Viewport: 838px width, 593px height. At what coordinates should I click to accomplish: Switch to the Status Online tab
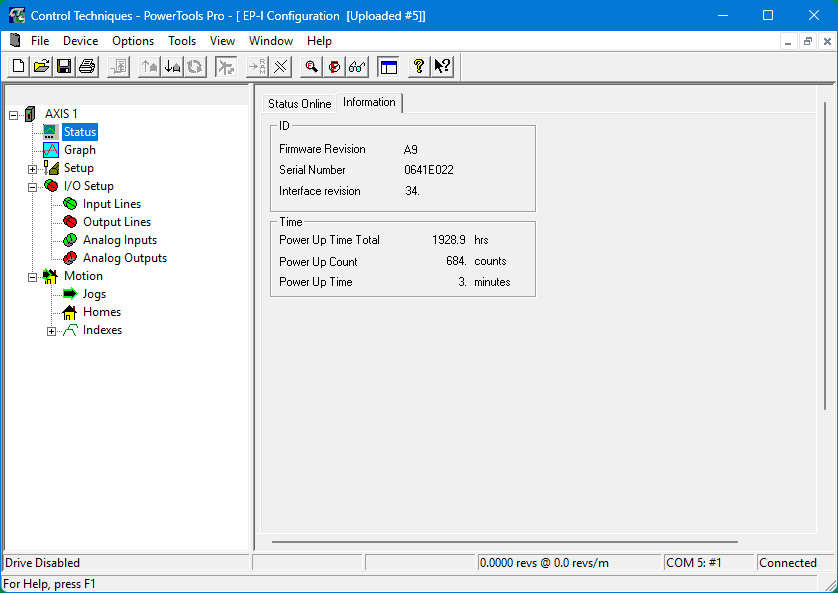coord(299,104)
